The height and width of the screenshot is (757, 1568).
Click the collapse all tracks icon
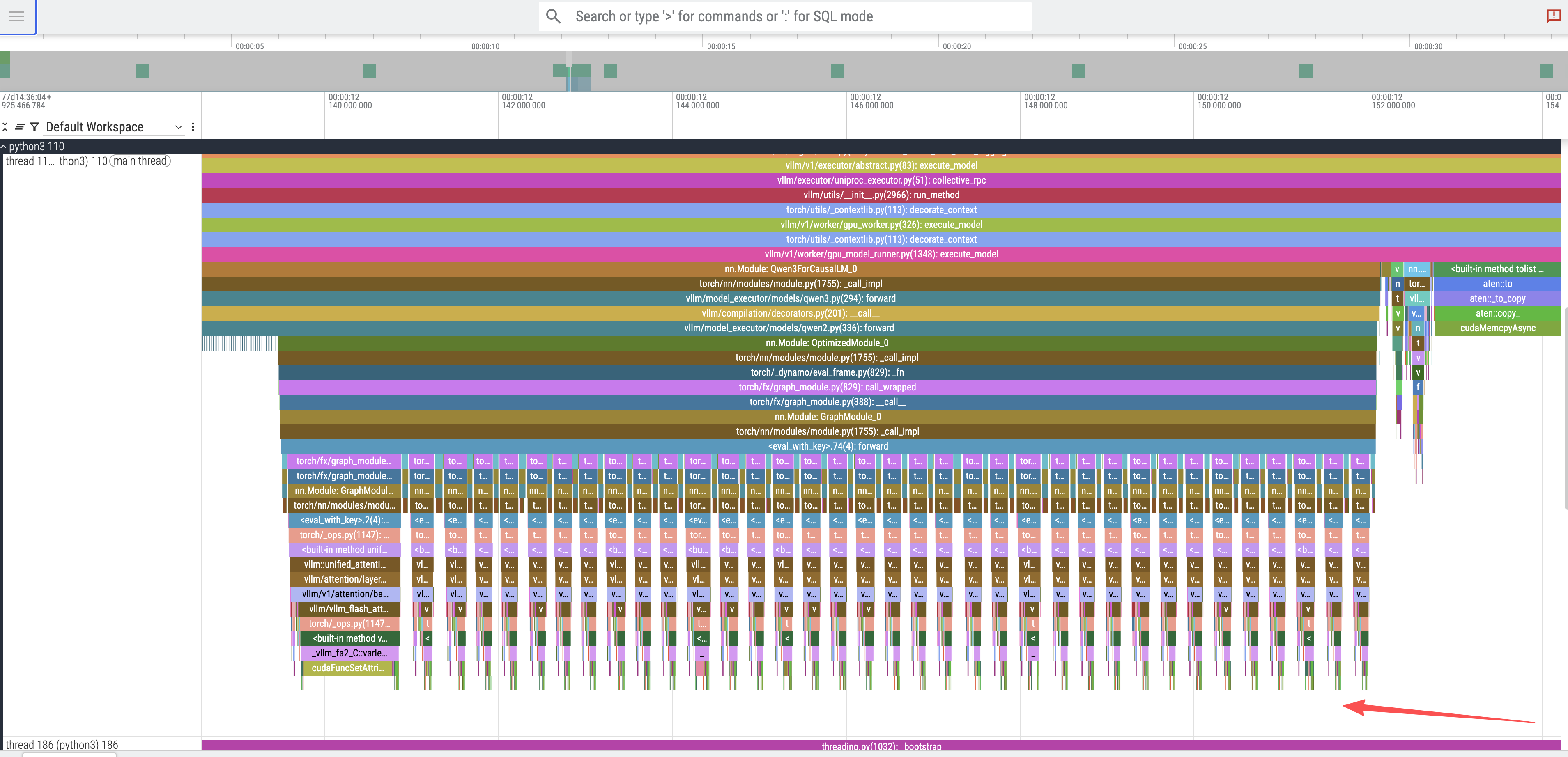click(5, 126)
